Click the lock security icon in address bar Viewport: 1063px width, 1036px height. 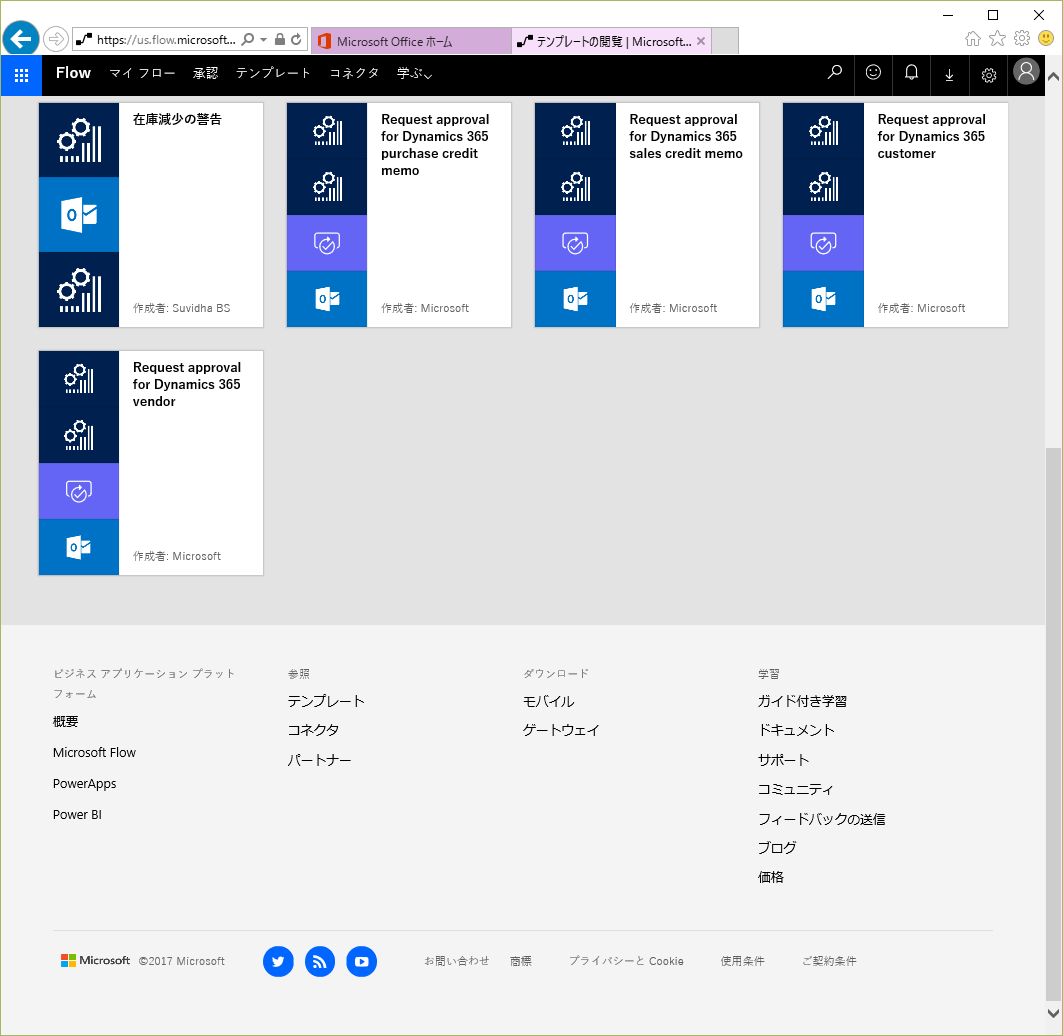pos(279,39)
